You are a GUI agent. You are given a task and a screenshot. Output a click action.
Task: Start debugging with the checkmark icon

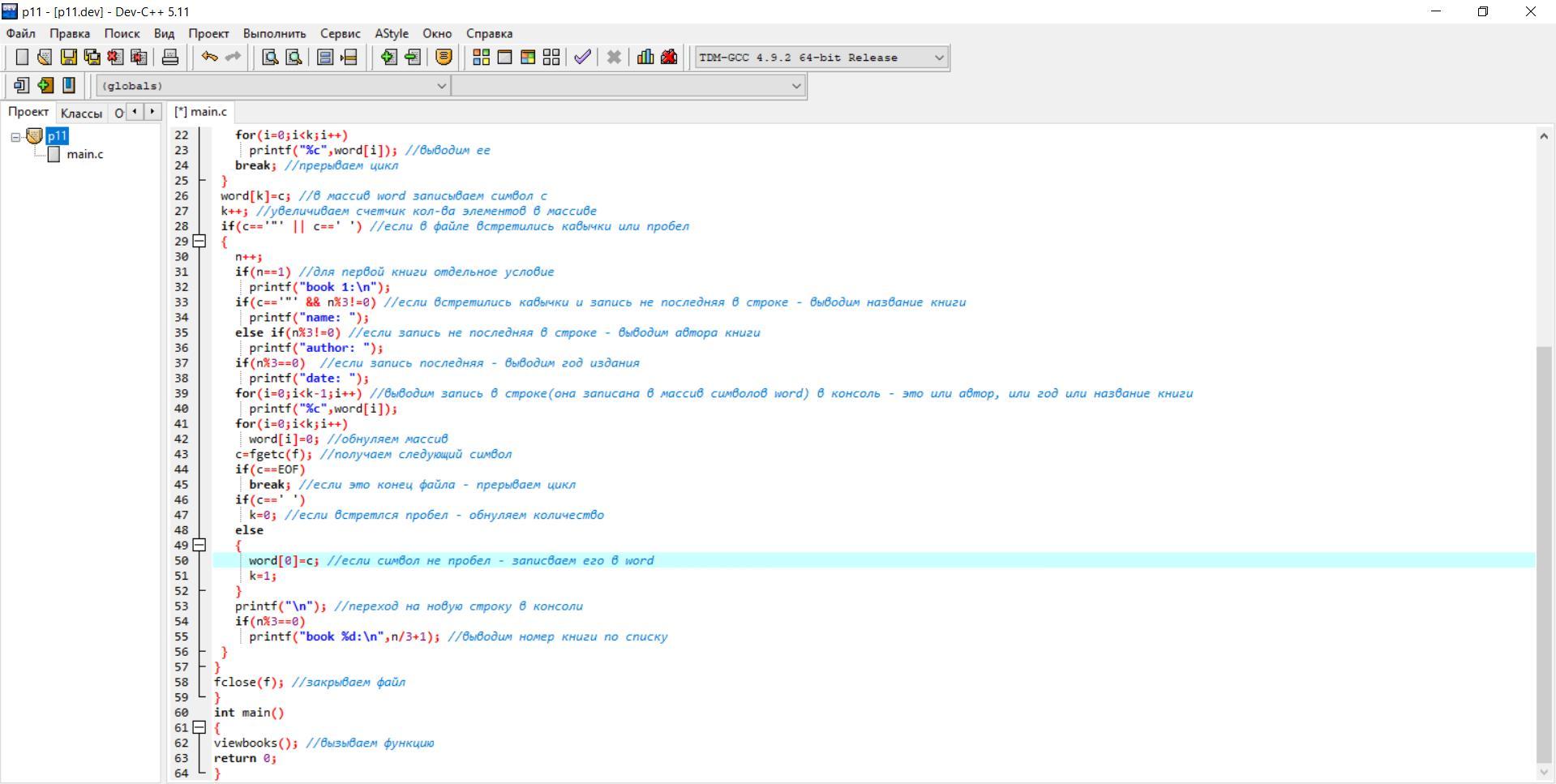[x=582, y=57]
